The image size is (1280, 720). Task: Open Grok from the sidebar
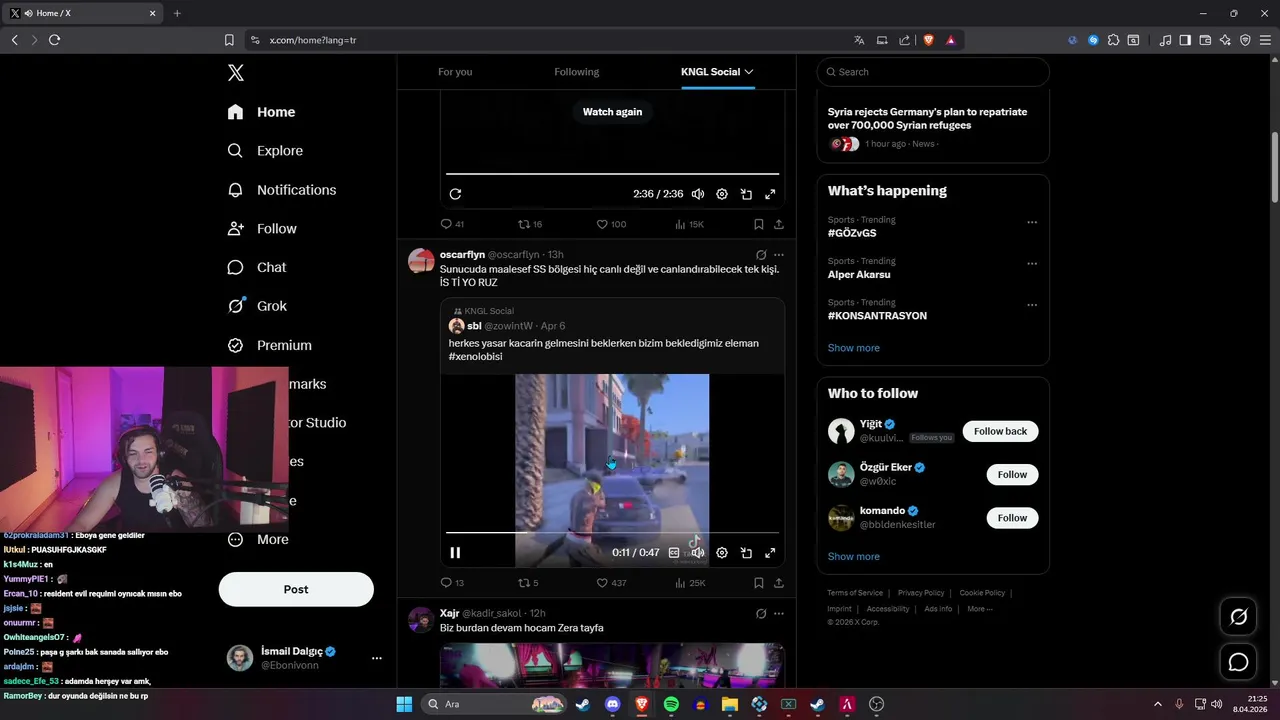(257, 306)
